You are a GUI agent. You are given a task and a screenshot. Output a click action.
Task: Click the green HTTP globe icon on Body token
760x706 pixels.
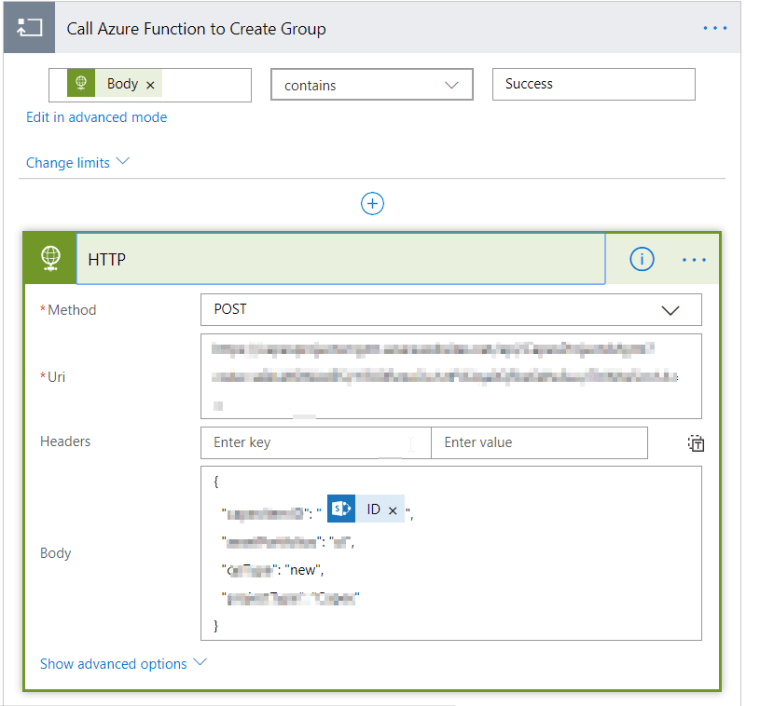(81, 83)
